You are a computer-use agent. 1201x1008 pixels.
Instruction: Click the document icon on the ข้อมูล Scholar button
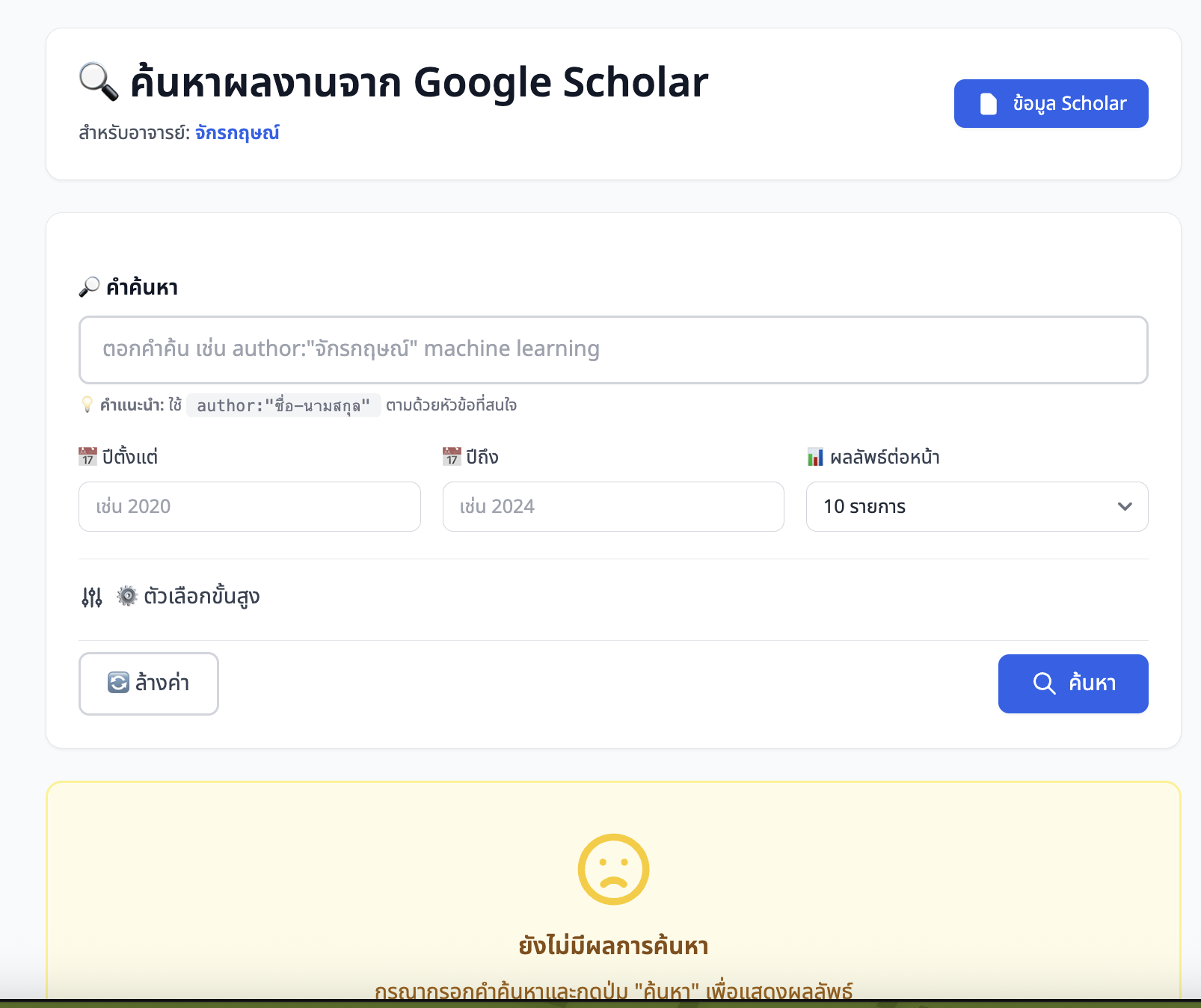[x=989, y=103]
